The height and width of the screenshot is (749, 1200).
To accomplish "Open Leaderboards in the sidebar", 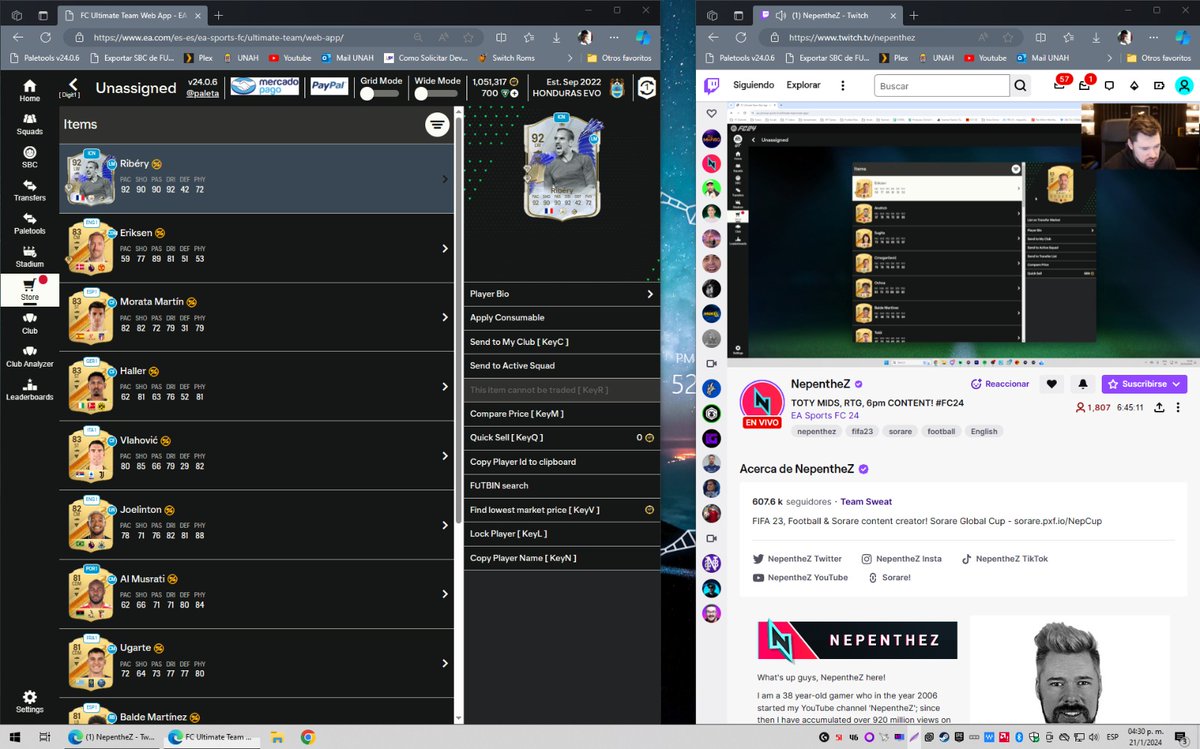I will point(29,389).
